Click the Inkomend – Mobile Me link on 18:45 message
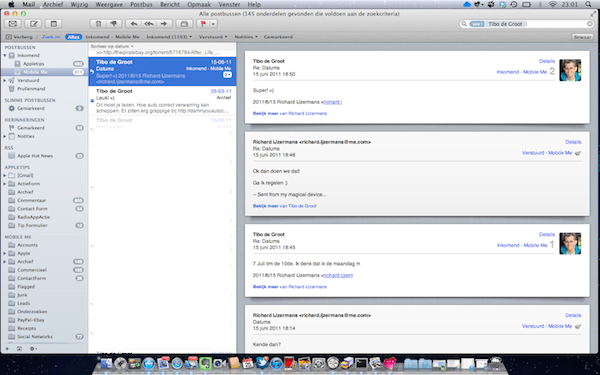Image resolution: width=600 pixels, height=375 pixels. 522,245
